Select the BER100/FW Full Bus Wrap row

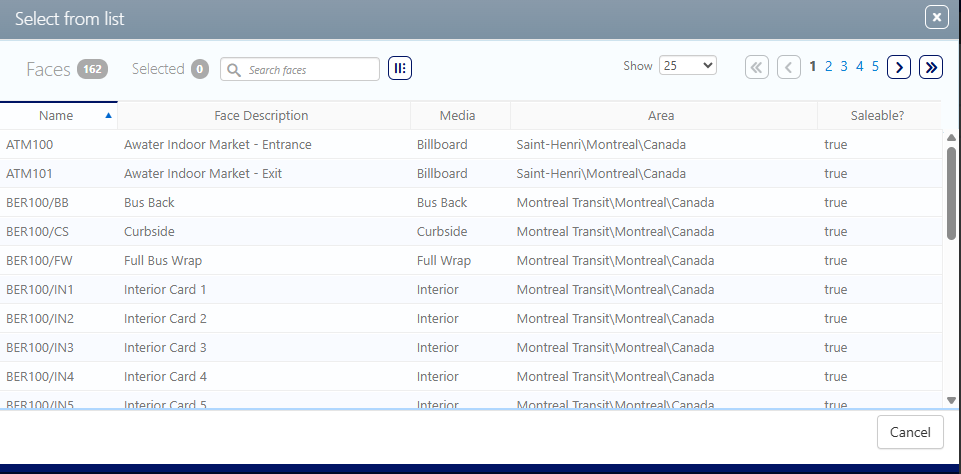point(163,261)
